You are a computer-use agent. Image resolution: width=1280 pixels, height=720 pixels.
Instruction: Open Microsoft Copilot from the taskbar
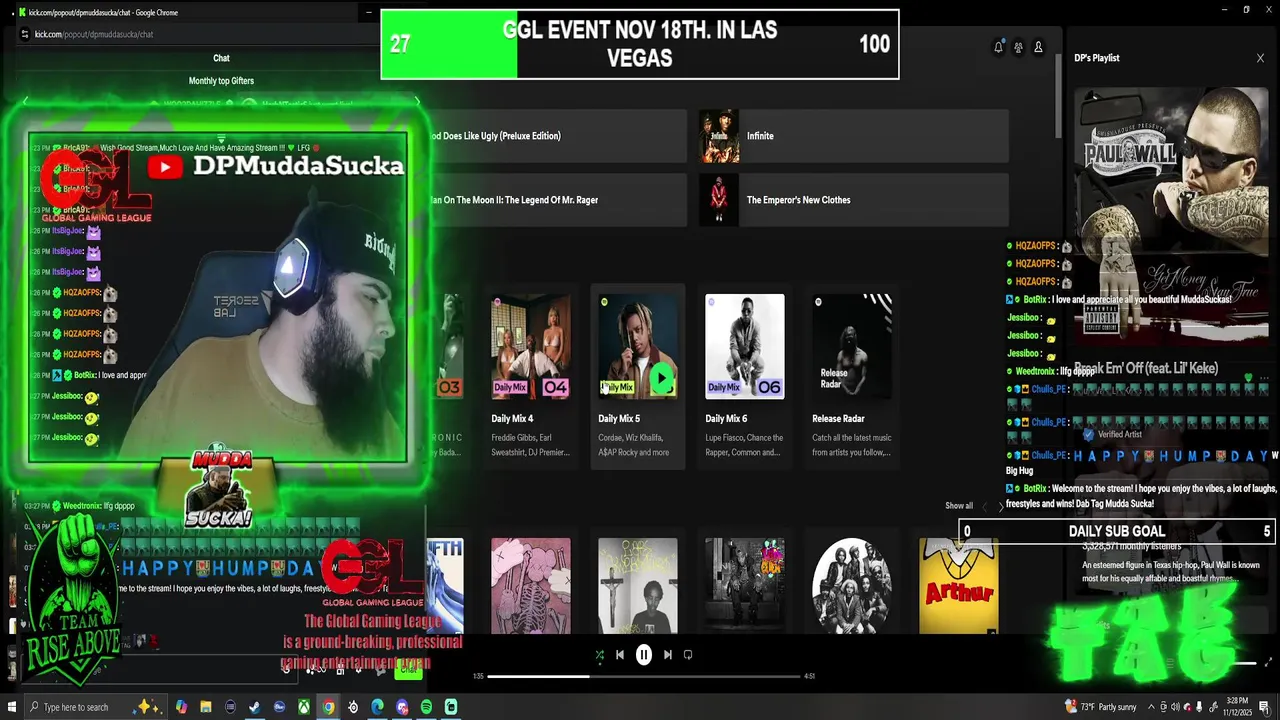(x=181, y=707)
